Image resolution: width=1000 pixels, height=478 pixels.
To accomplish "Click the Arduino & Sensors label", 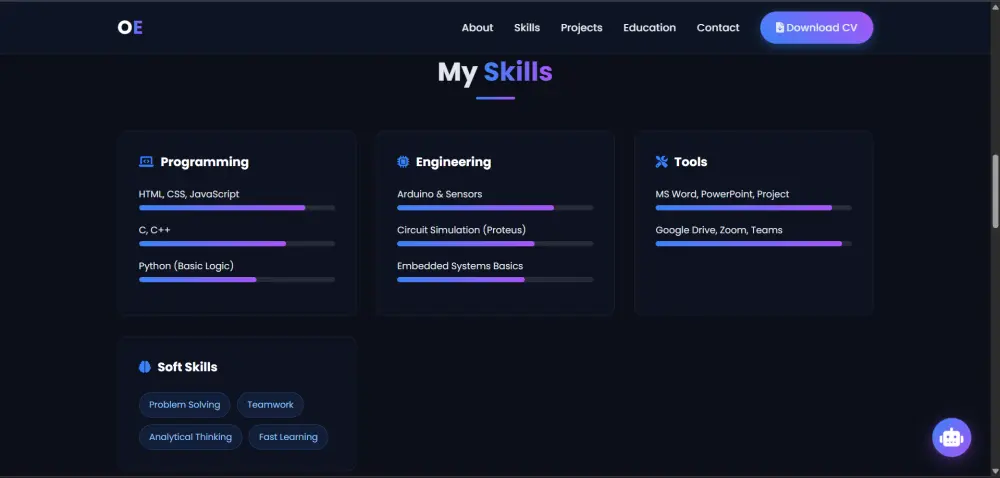I will click(x=439, y=194).
